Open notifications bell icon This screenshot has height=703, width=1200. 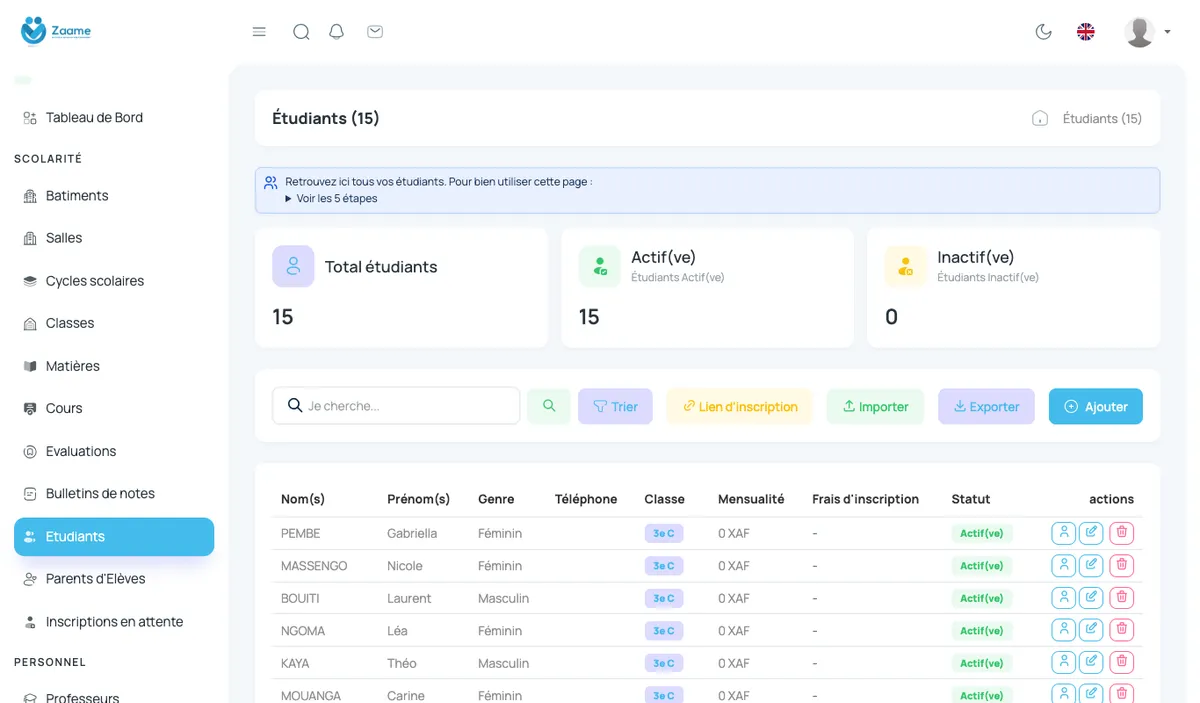coord(337,32)
